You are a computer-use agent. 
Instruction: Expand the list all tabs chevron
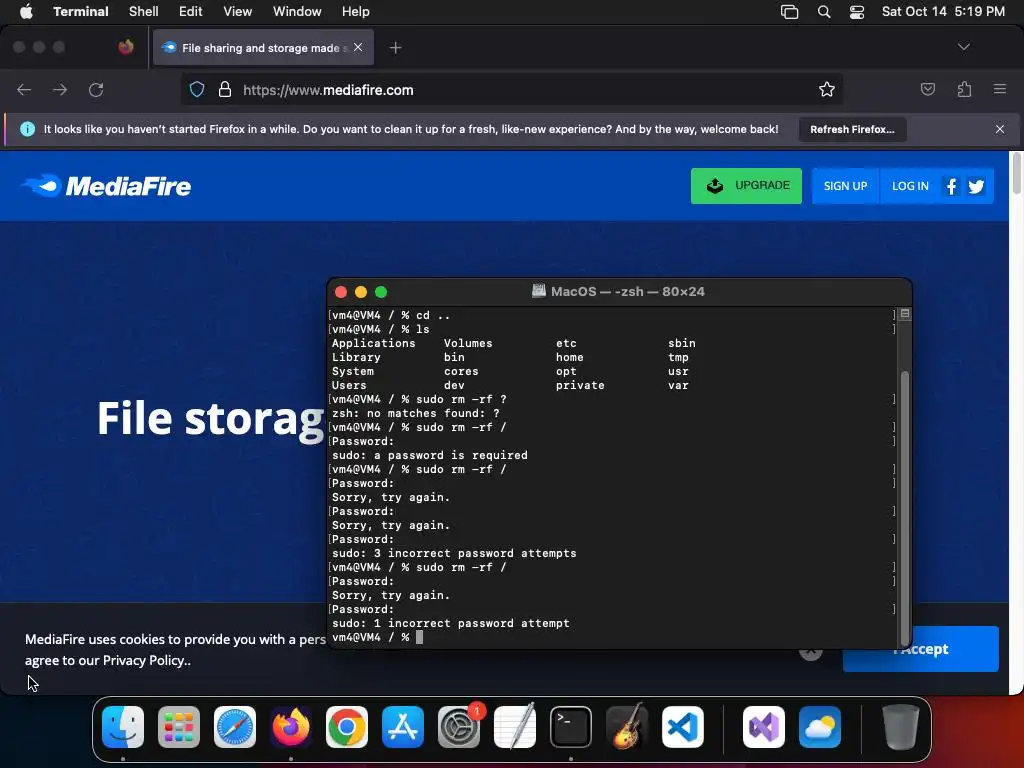click(963, 47)
